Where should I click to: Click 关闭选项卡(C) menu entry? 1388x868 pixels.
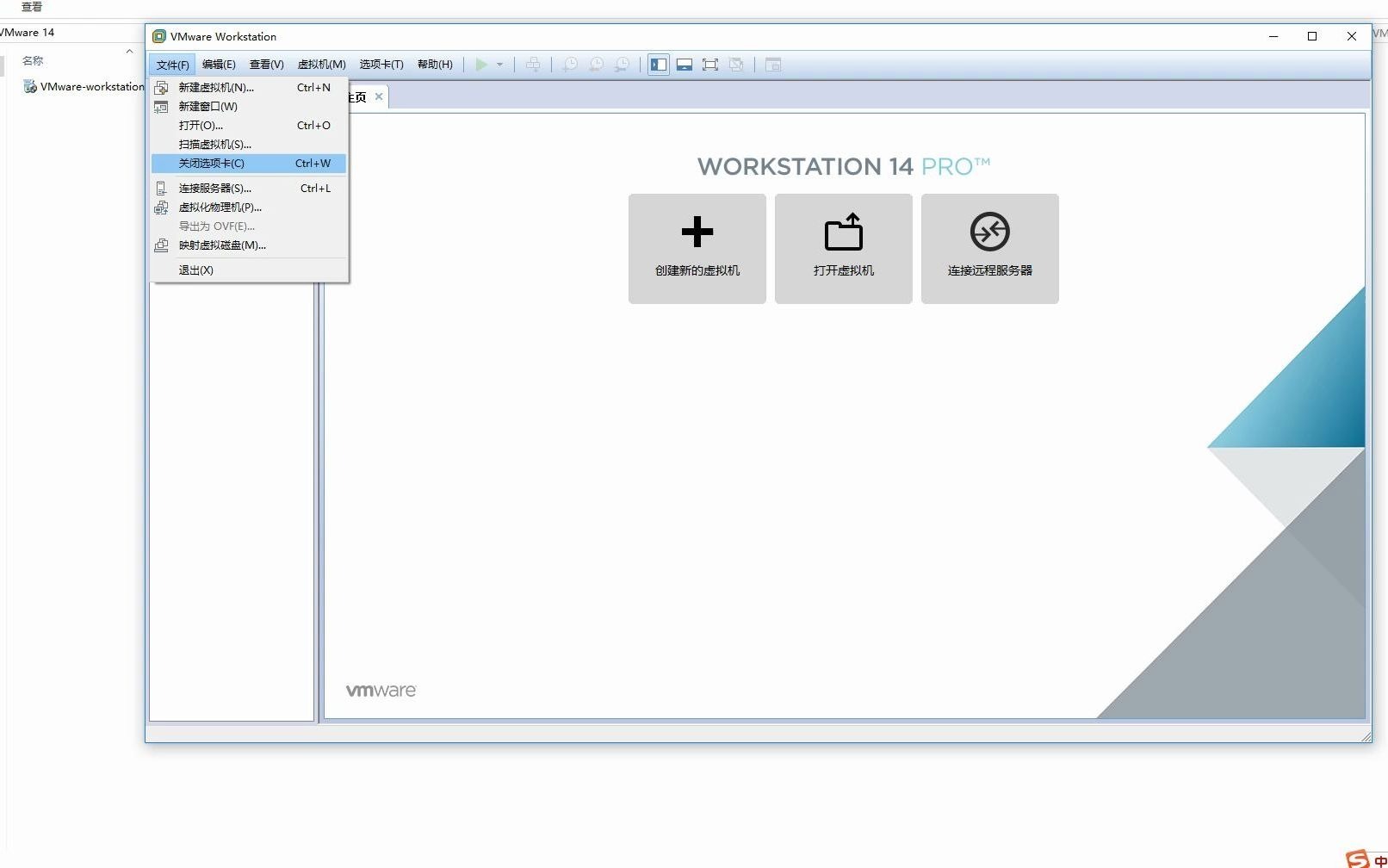pyautogui.click(x=249, y=163)
